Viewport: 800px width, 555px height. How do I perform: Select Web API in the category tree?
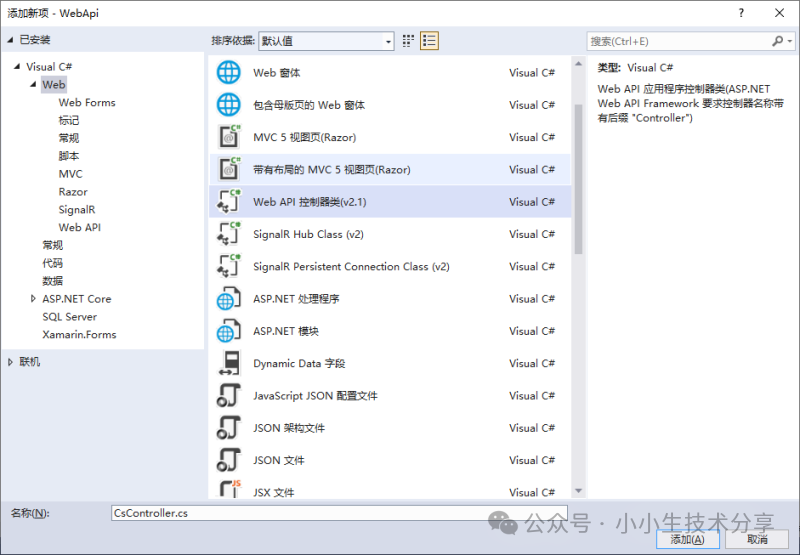(79, 227)
